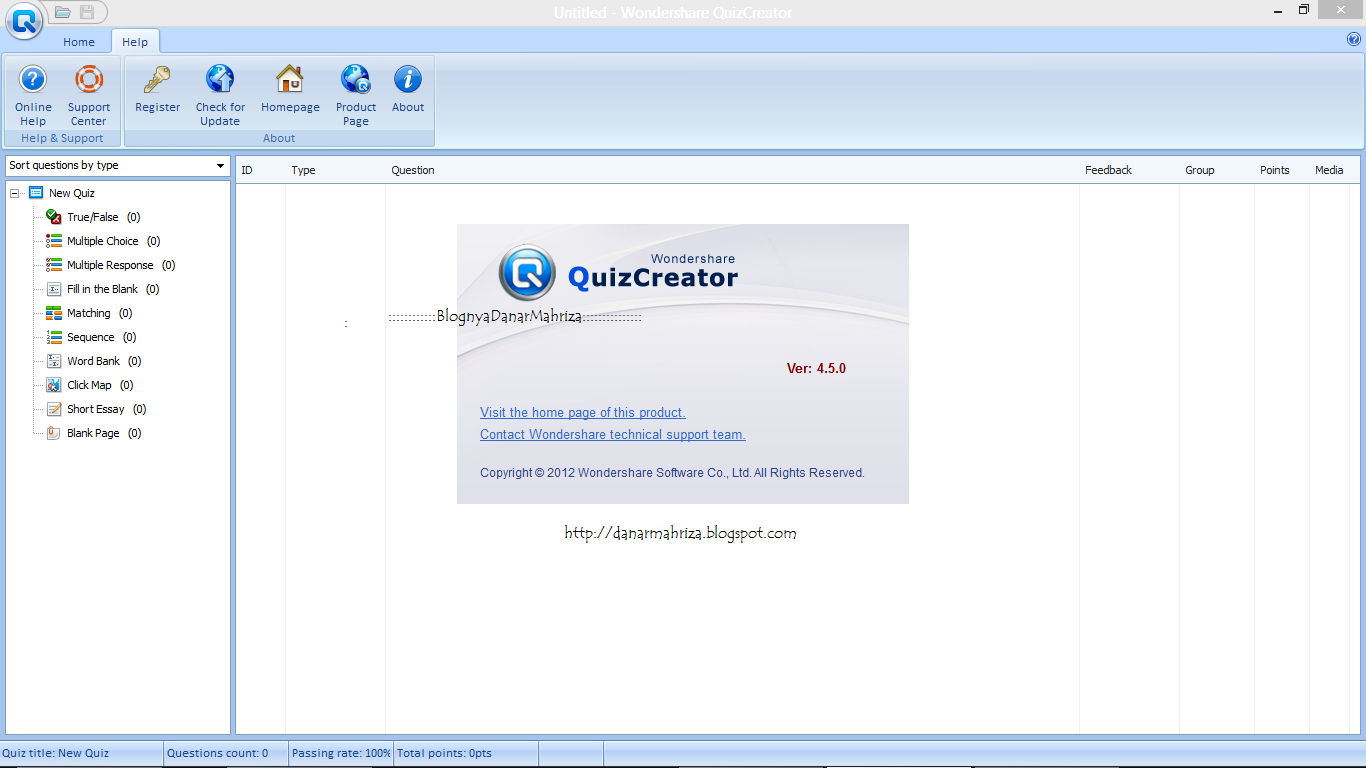
Task: Switch to the Home ribbon tab
Action: 79,42
